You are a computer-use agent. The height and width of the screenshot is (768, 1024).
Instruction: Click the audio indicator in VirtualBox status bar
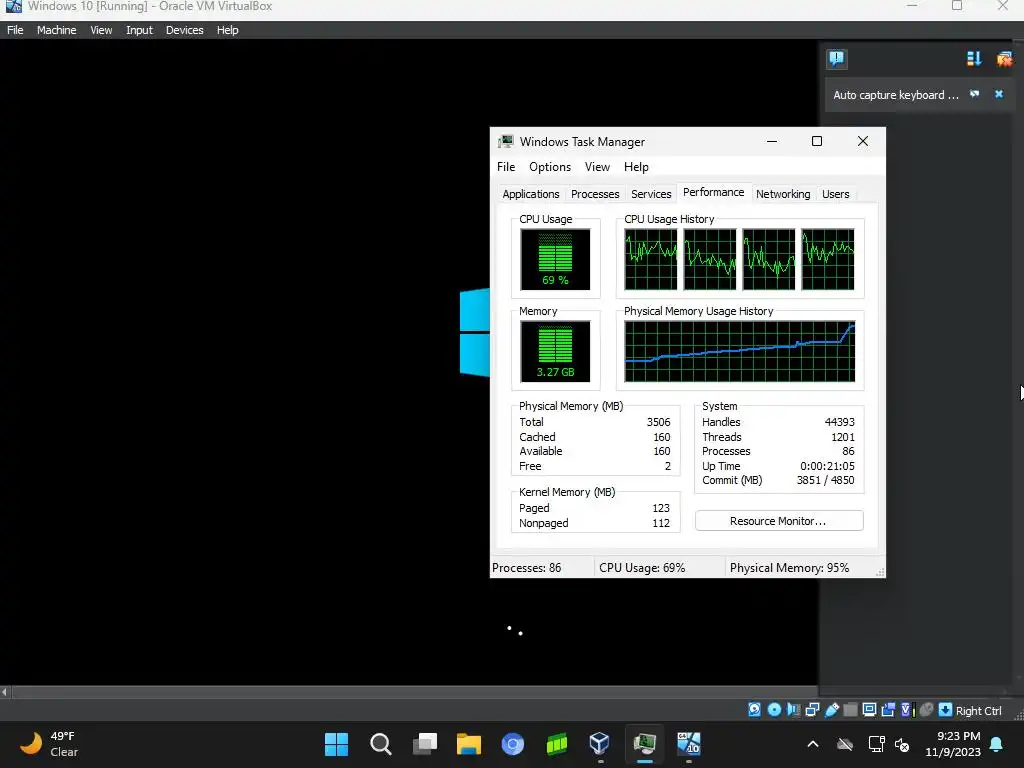793,710
